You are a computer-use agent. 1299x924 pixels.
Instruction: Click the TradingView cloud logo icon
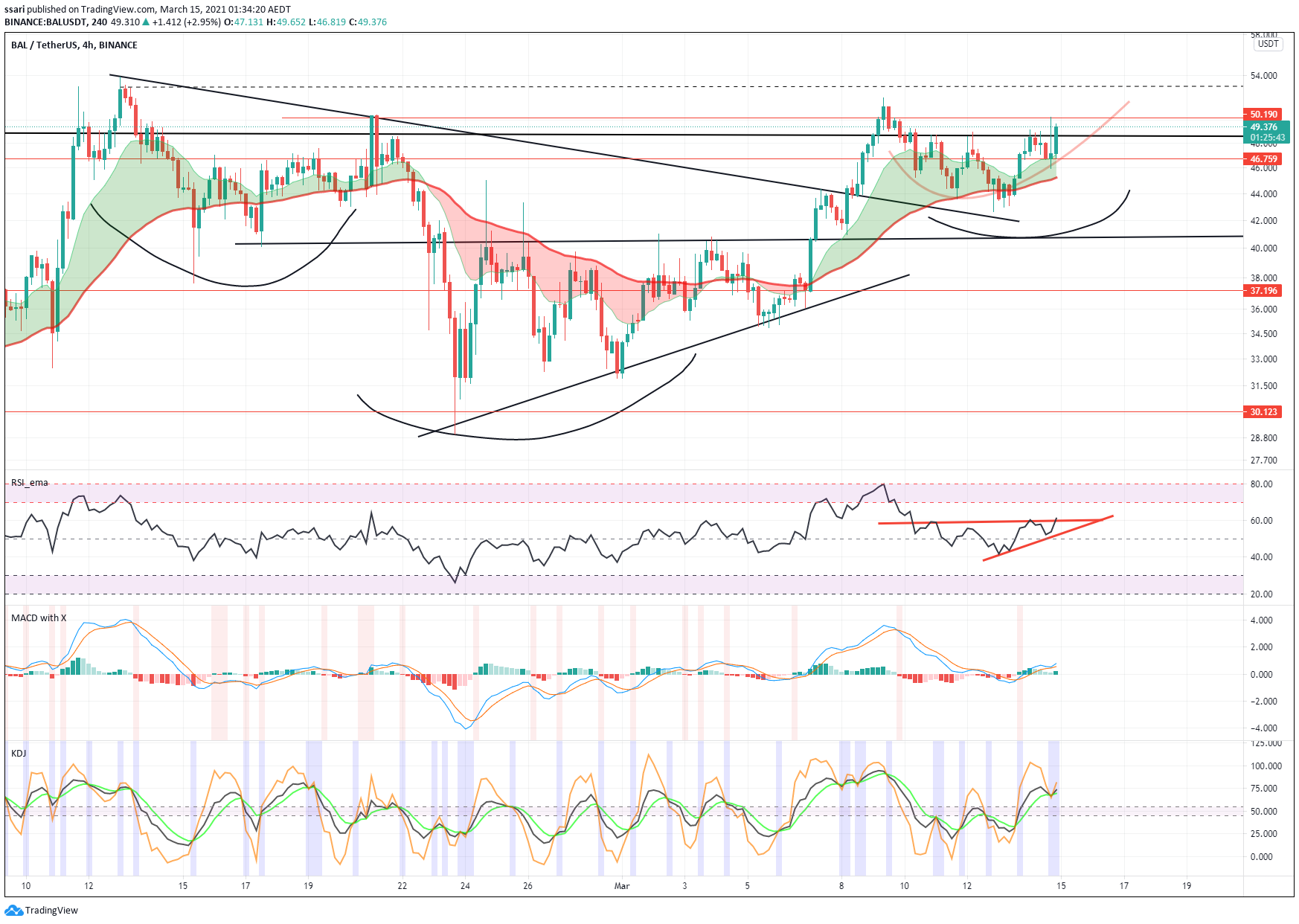coord(13,911)
